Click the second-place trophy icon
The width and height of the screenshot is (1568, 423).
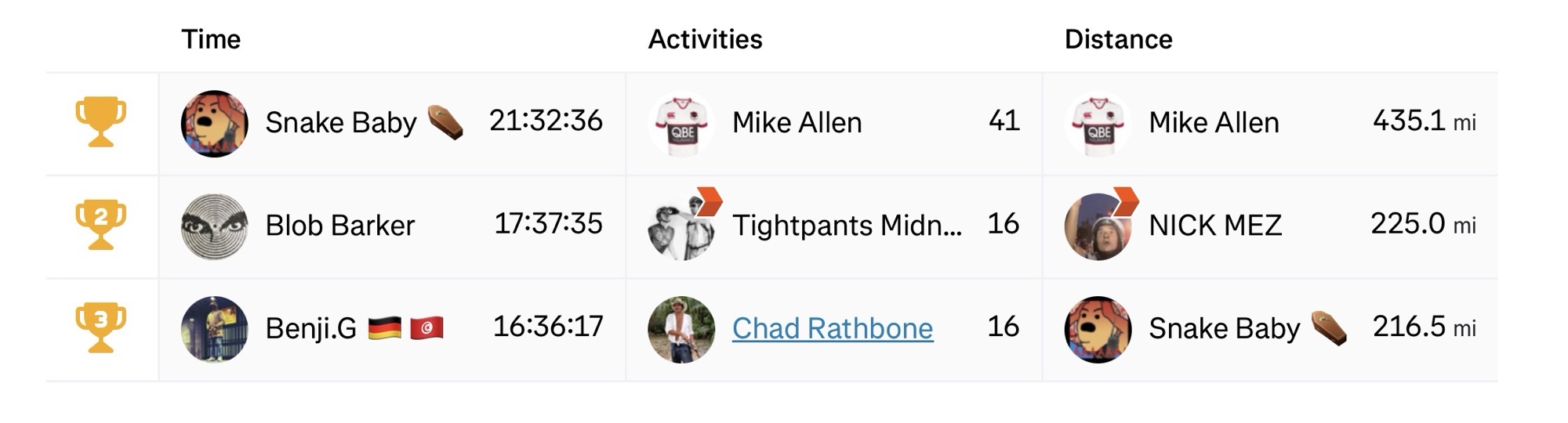[100, 225]
